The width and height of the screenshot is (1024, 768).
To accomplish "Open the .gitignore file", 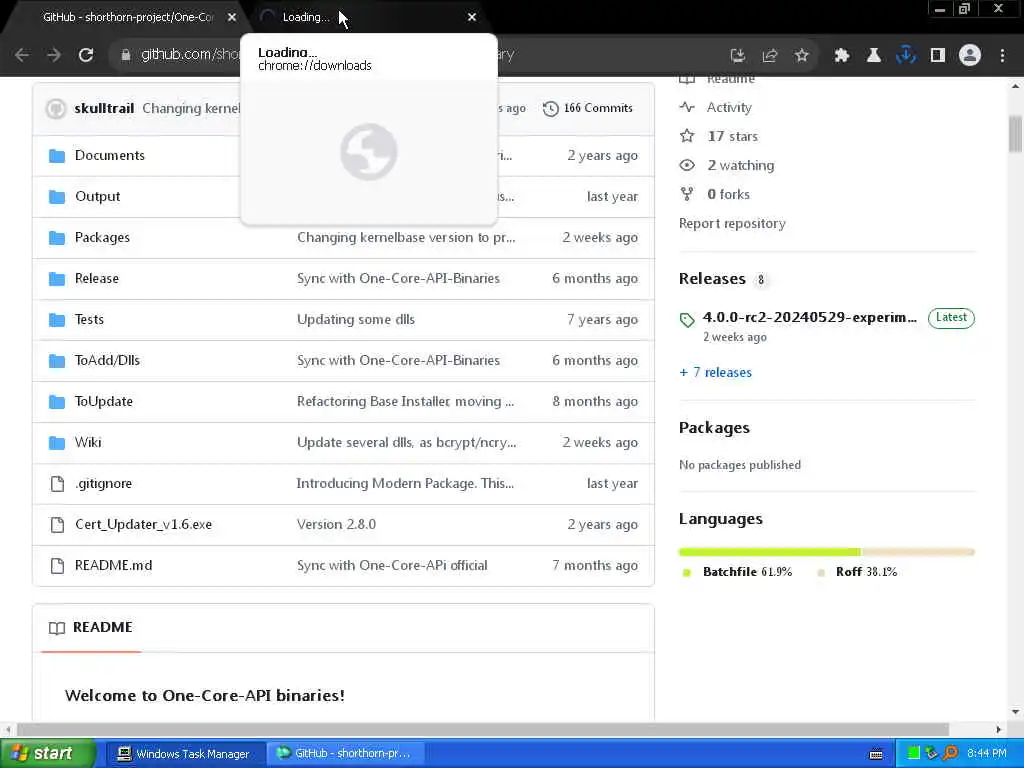I will coord(103,483).
